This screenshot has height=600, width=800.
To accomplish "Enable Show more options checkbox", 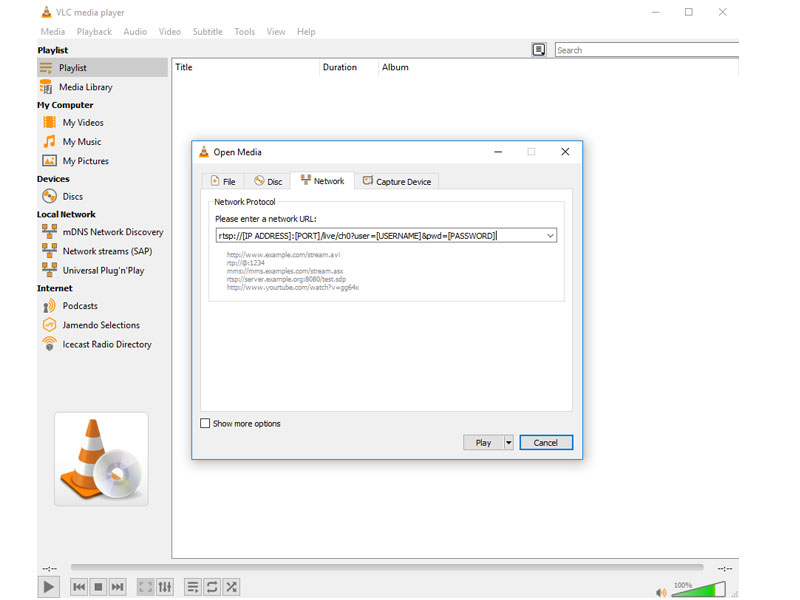I will [205, 423].
